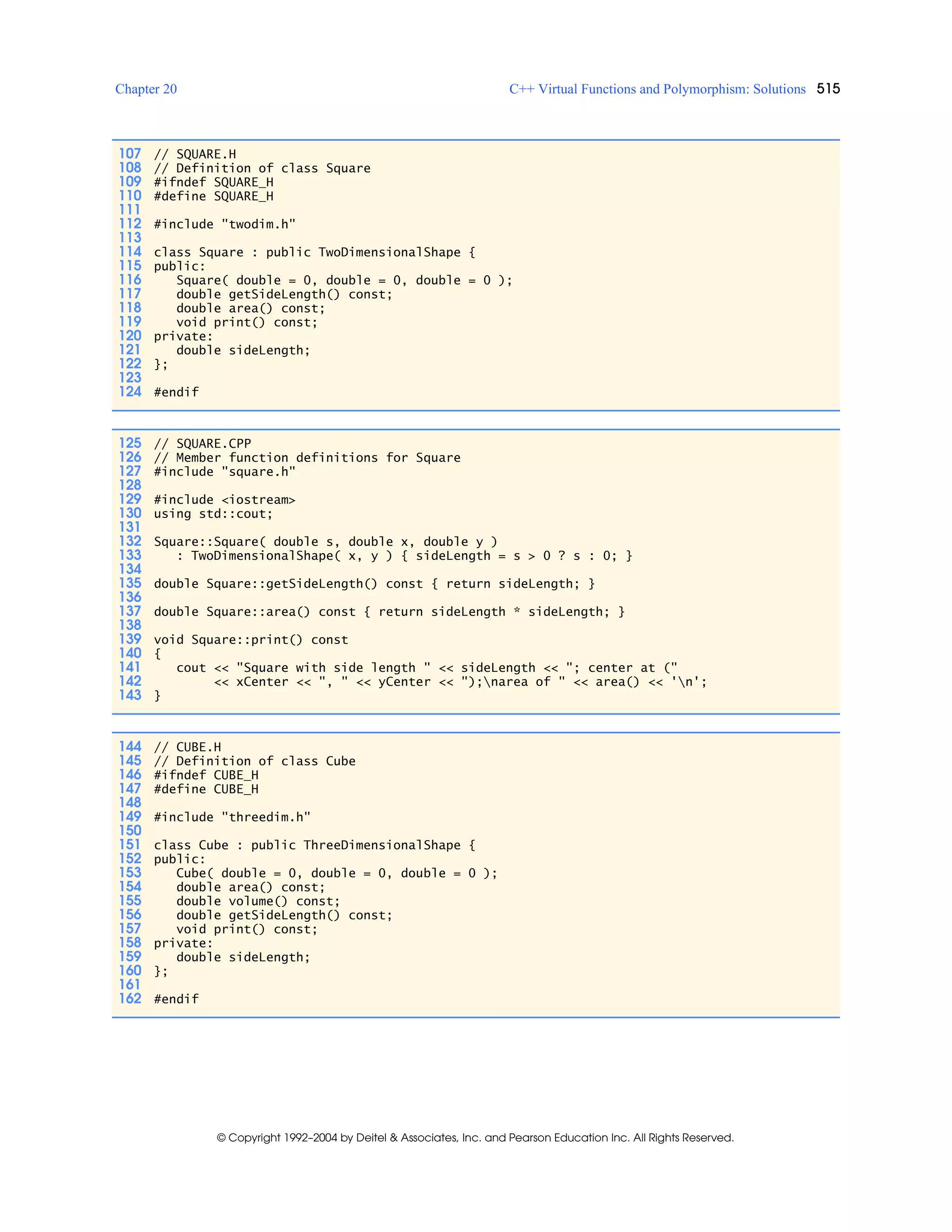Screen dimensions: 952x1232
Task: Click the 'C++ Virtual Functions and Polymorphism: Solutions' header
Action: click(x=658, y=89)
